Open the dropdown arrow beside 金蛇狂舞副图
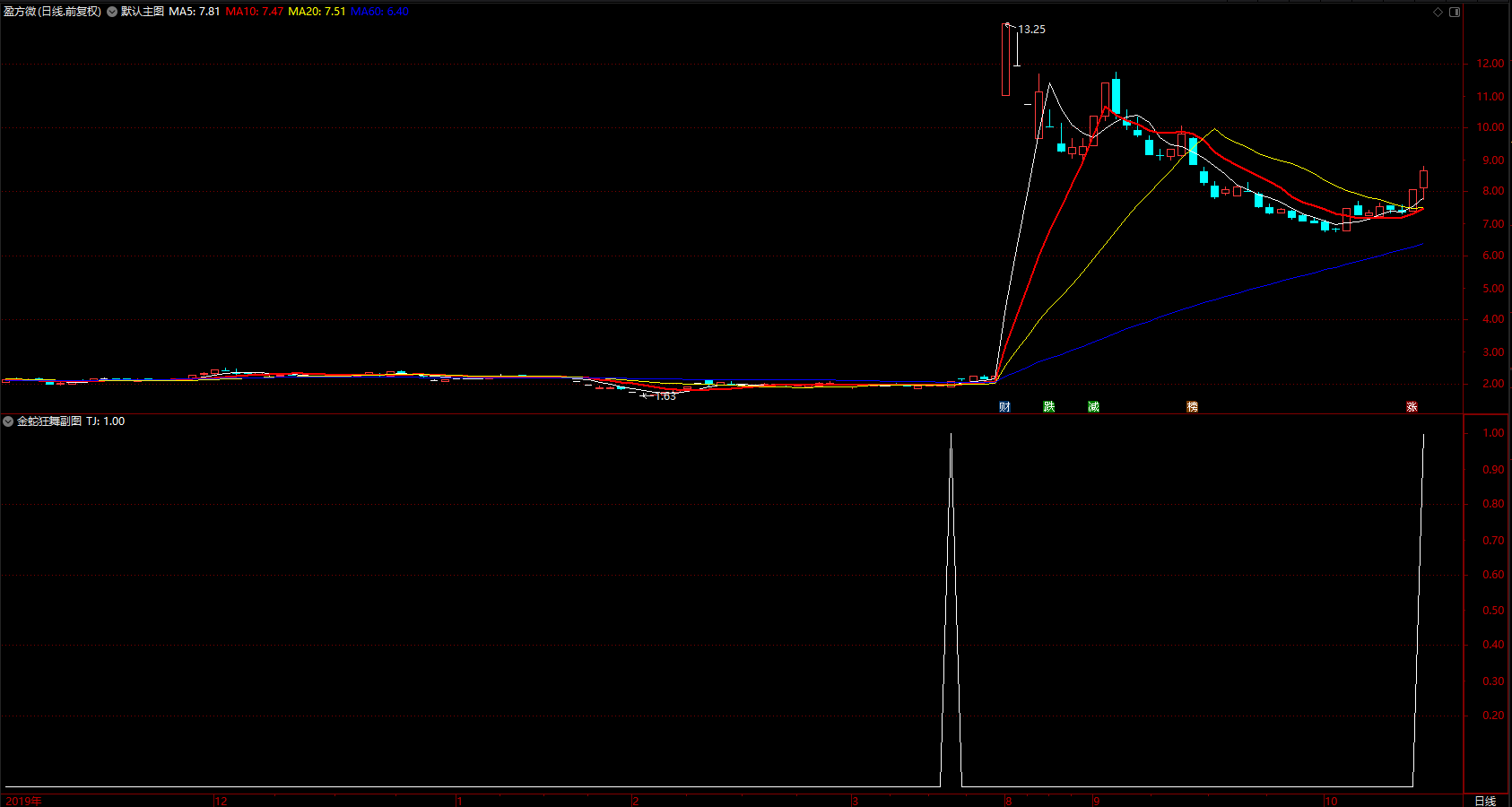The image size is (1512, 807). (x=8, y=421)
